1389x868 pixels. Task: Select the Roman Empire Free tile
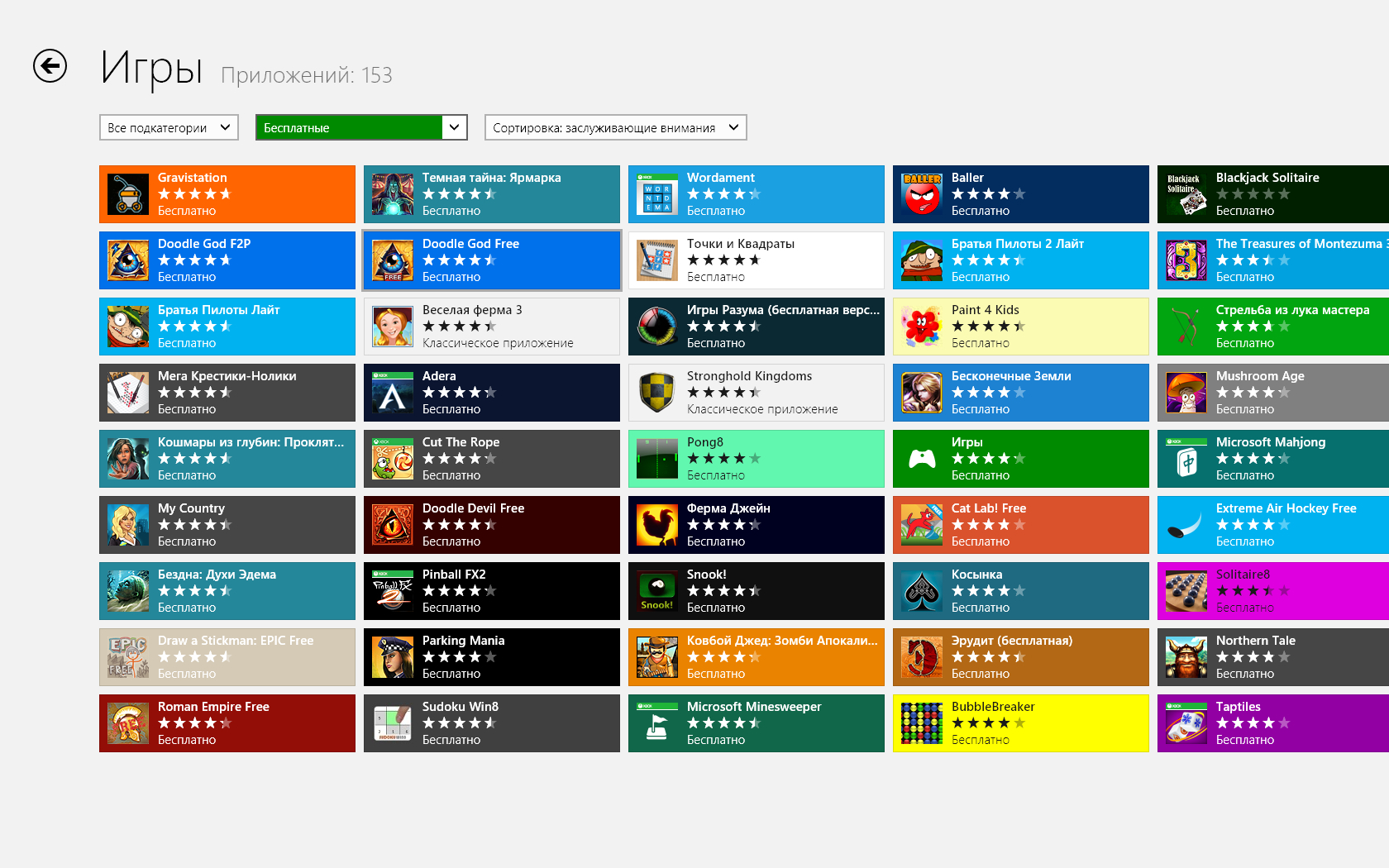coord(227,723)
